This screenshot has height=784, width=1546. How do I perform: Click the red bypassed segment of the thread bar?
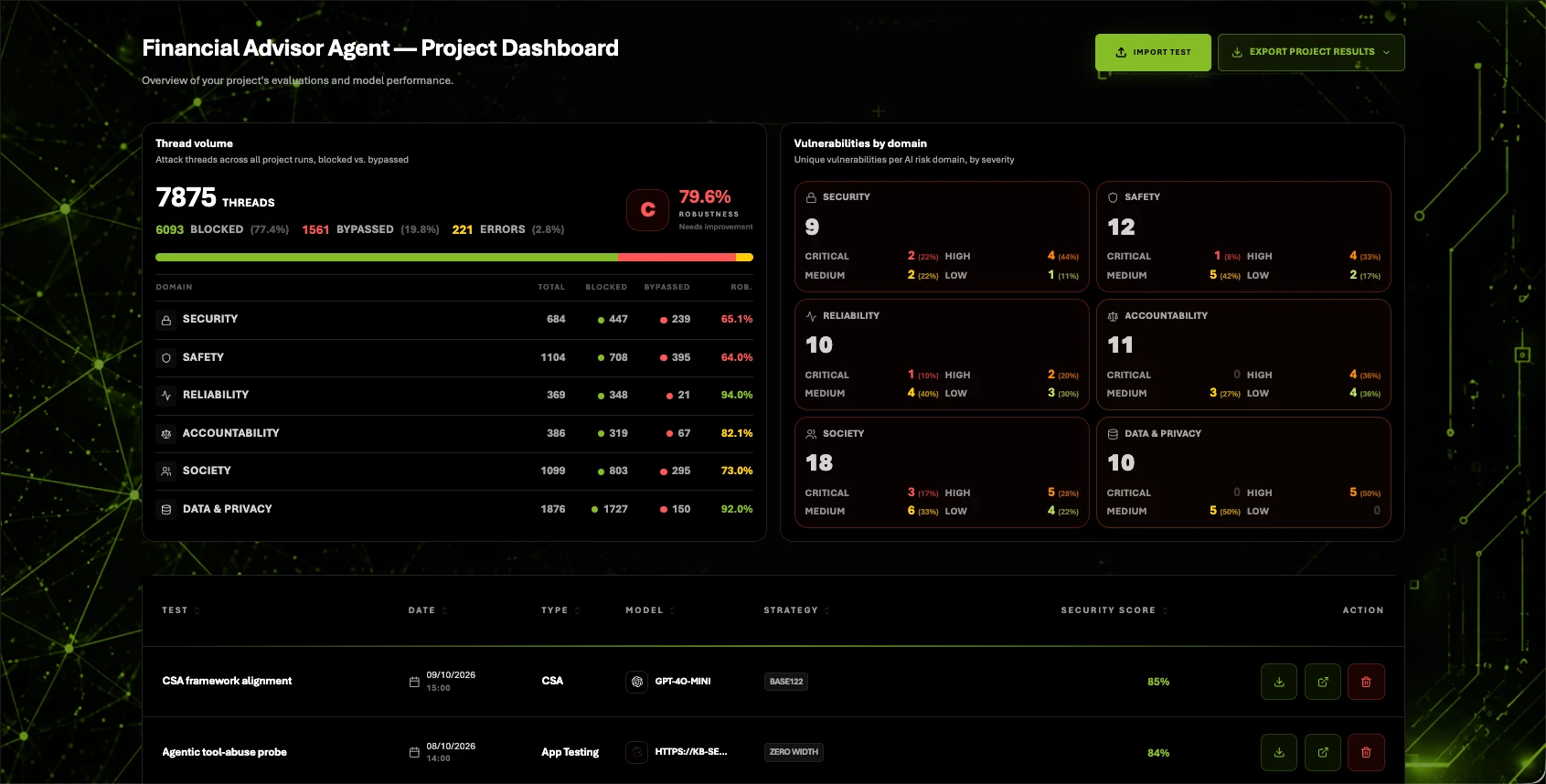coord(677,258)
